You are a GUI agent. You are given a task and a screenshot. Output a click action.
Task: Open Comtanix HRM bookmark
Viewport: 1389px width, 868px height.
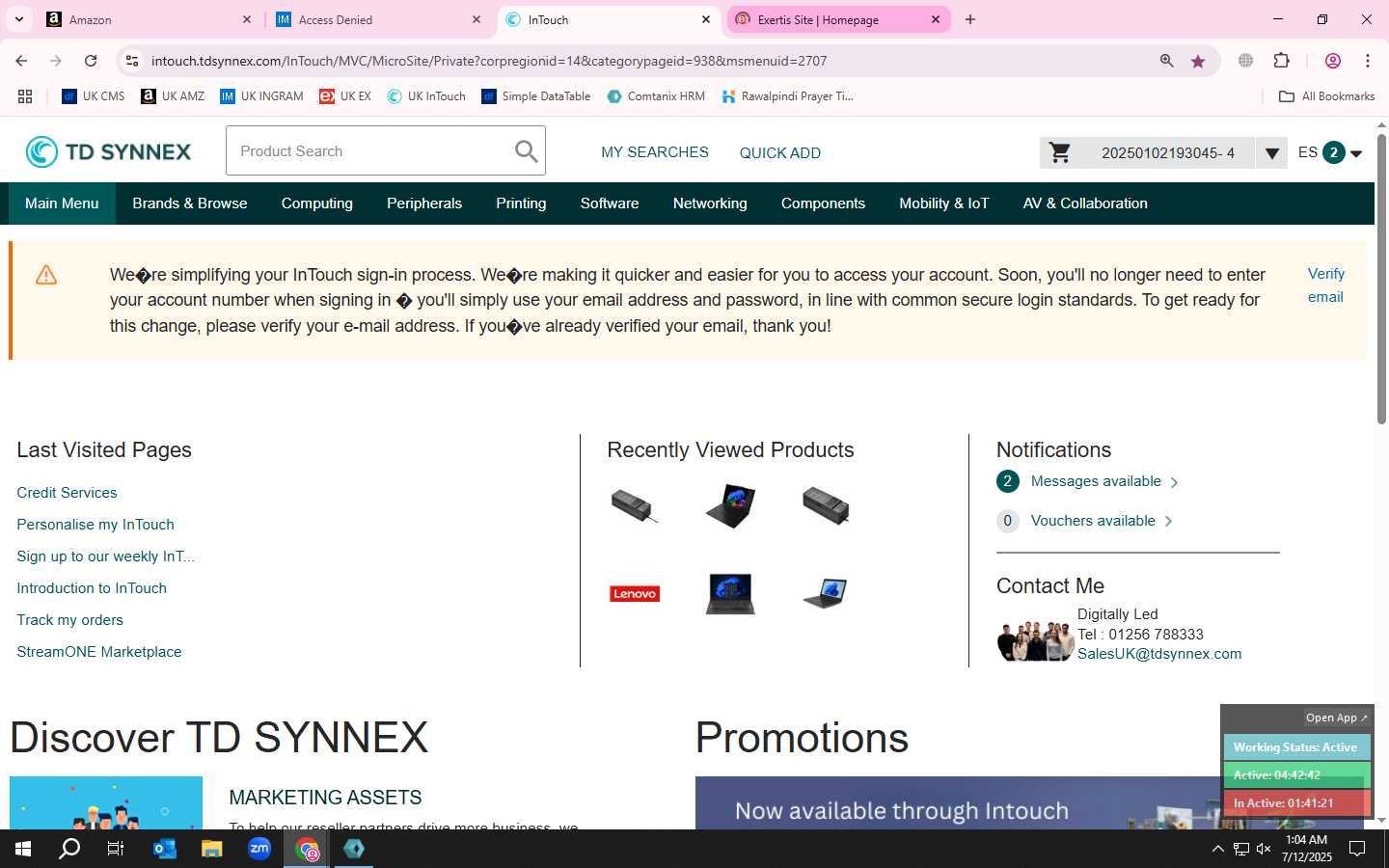(656, 96)
